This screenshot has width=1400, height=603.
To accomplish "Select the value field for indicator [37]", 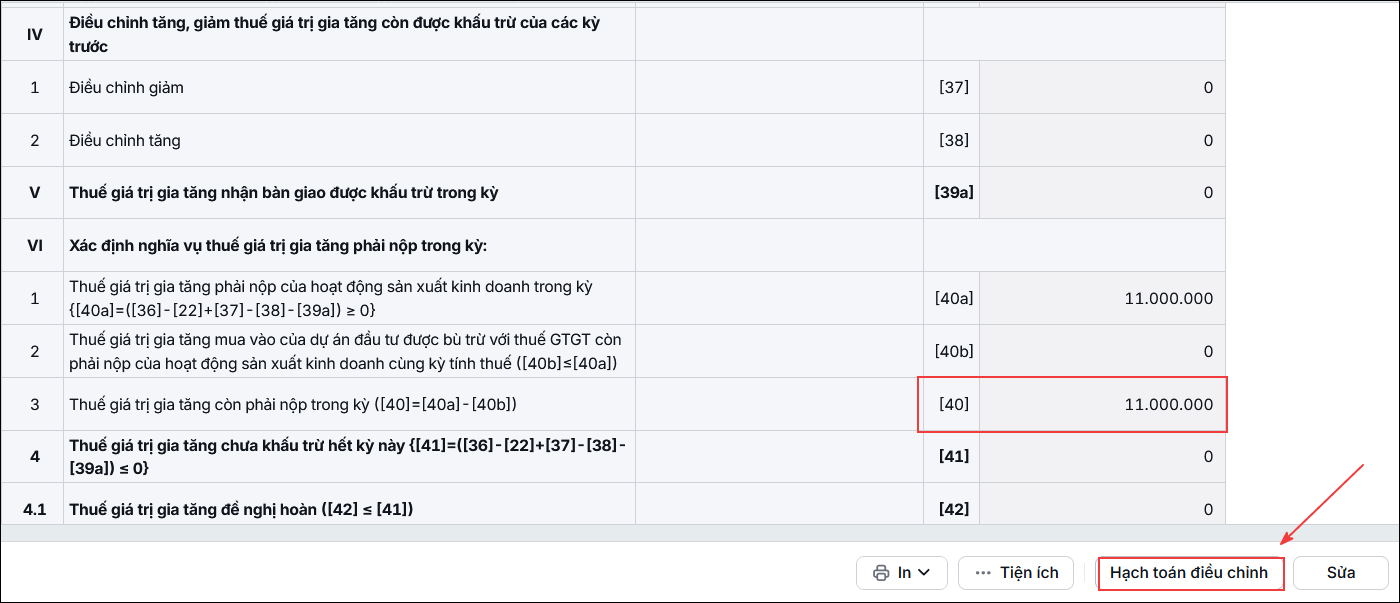I will 1102,87.
